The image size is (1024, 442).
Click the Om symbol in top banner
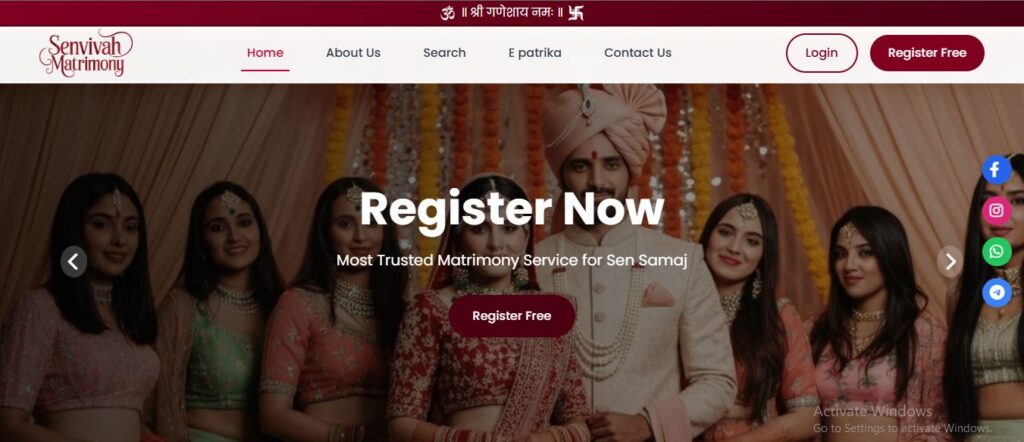(x=447, y=13)
